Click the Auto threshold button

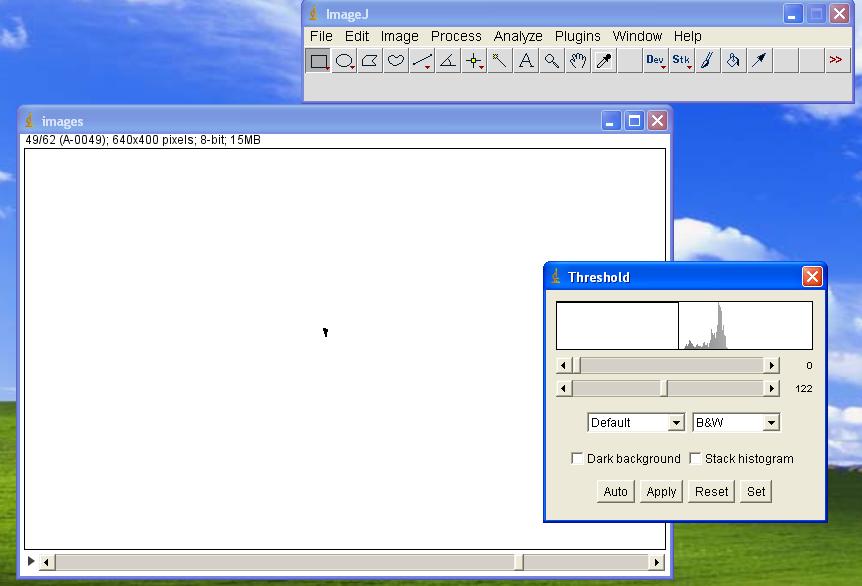pyautogui.click(x=615, y=491)
